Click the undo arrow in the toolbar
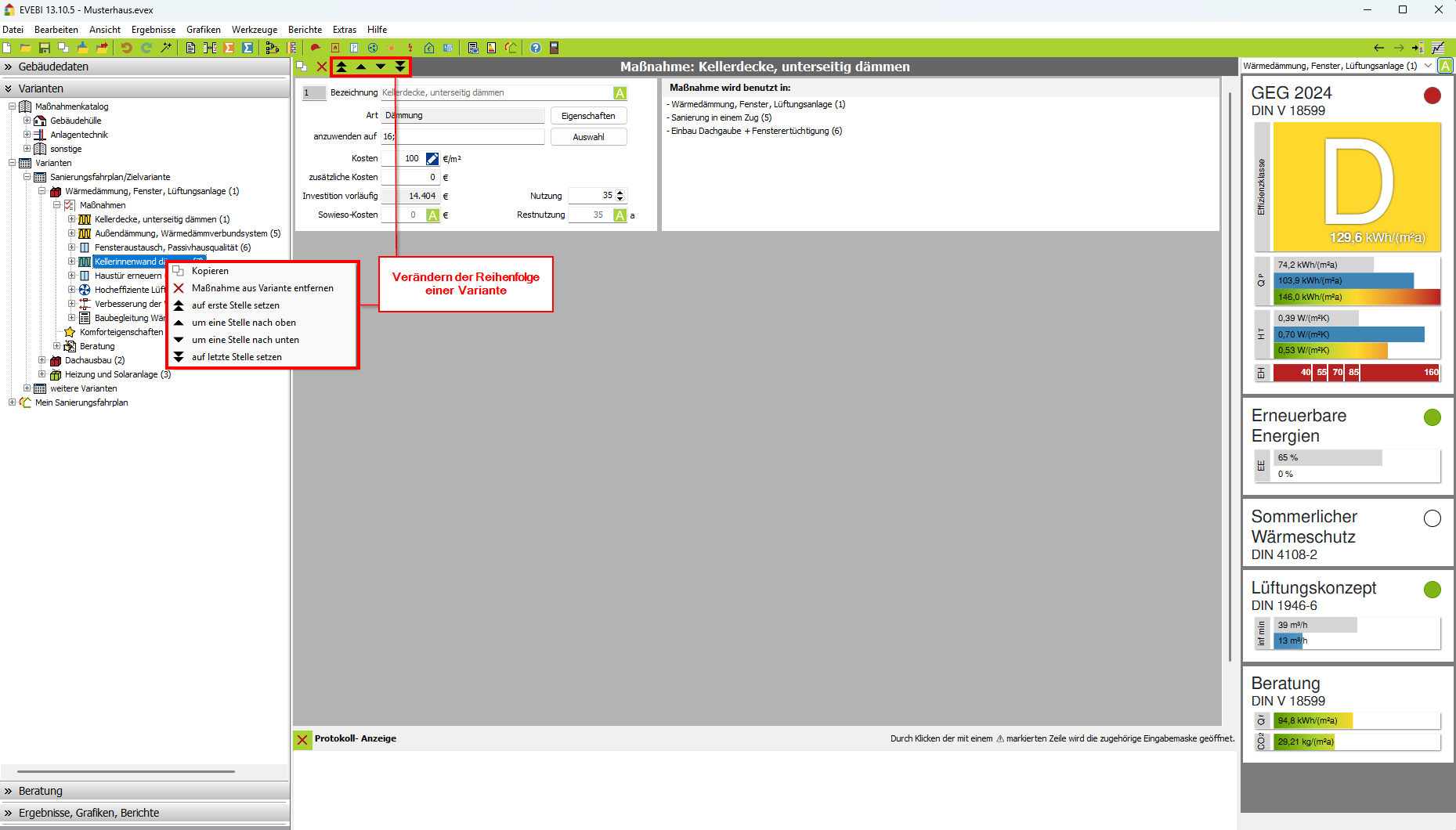The height and width of the screenshot is (830, 1456). (126, 48)
